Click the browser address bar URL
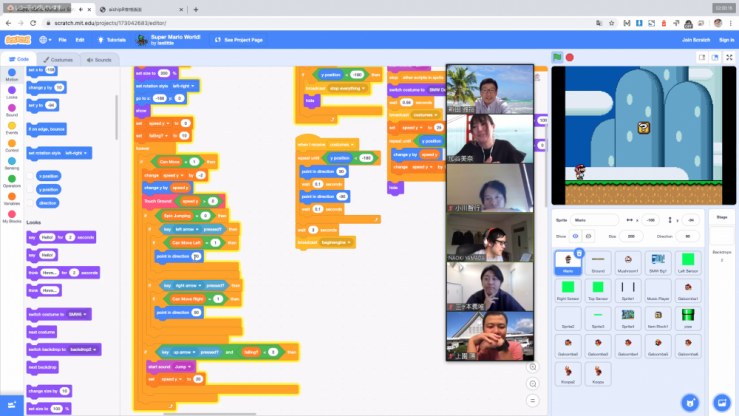Image resolution: width=739 pixels, height=416 pixels. (110, 23)
